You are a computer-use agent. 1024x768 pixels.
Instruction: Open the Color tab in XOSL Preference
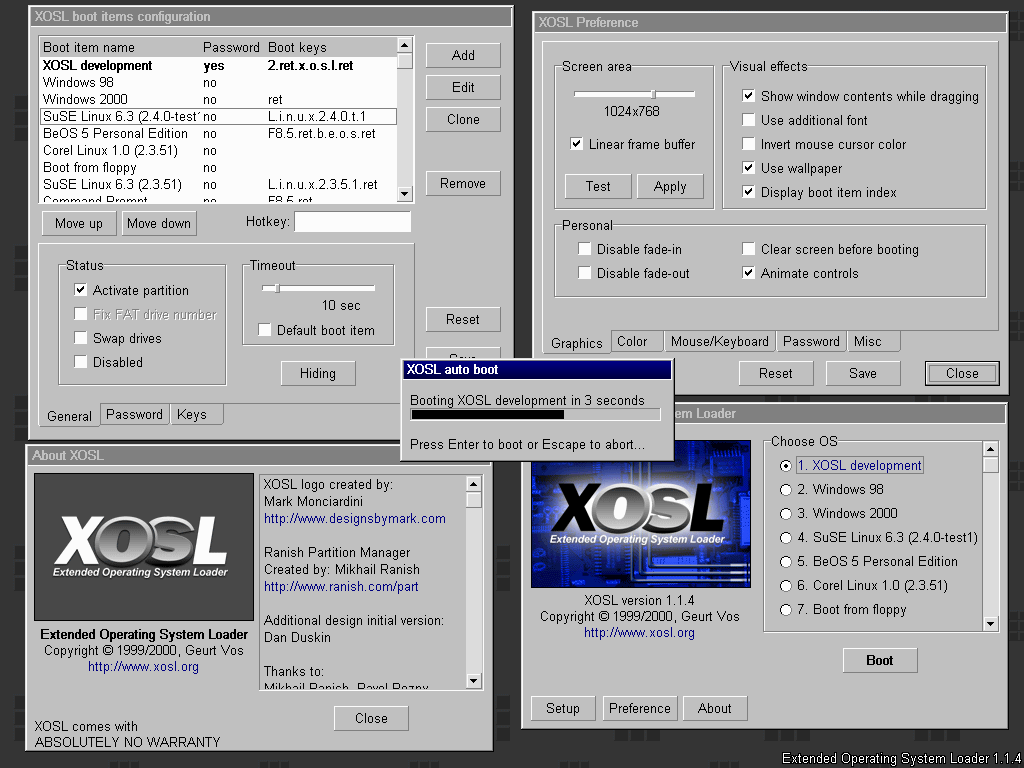pyautogui.click(x=632, y=341)
